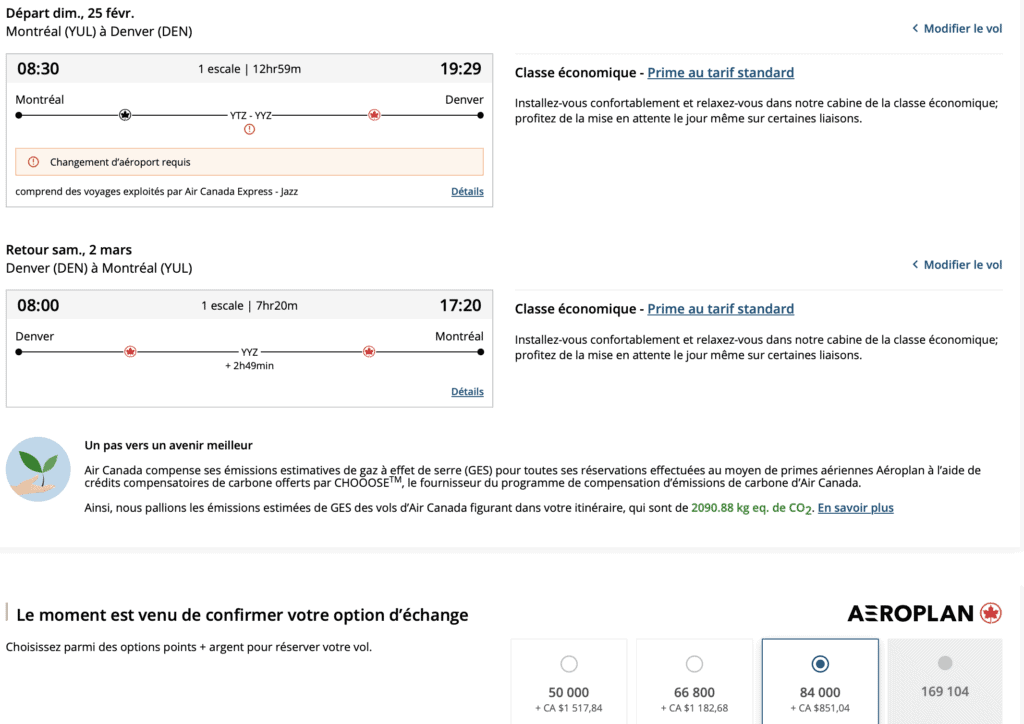Open Détails for the return flight
The image size is (1024, 724).
pyautogui.click(x=467, y=392)
